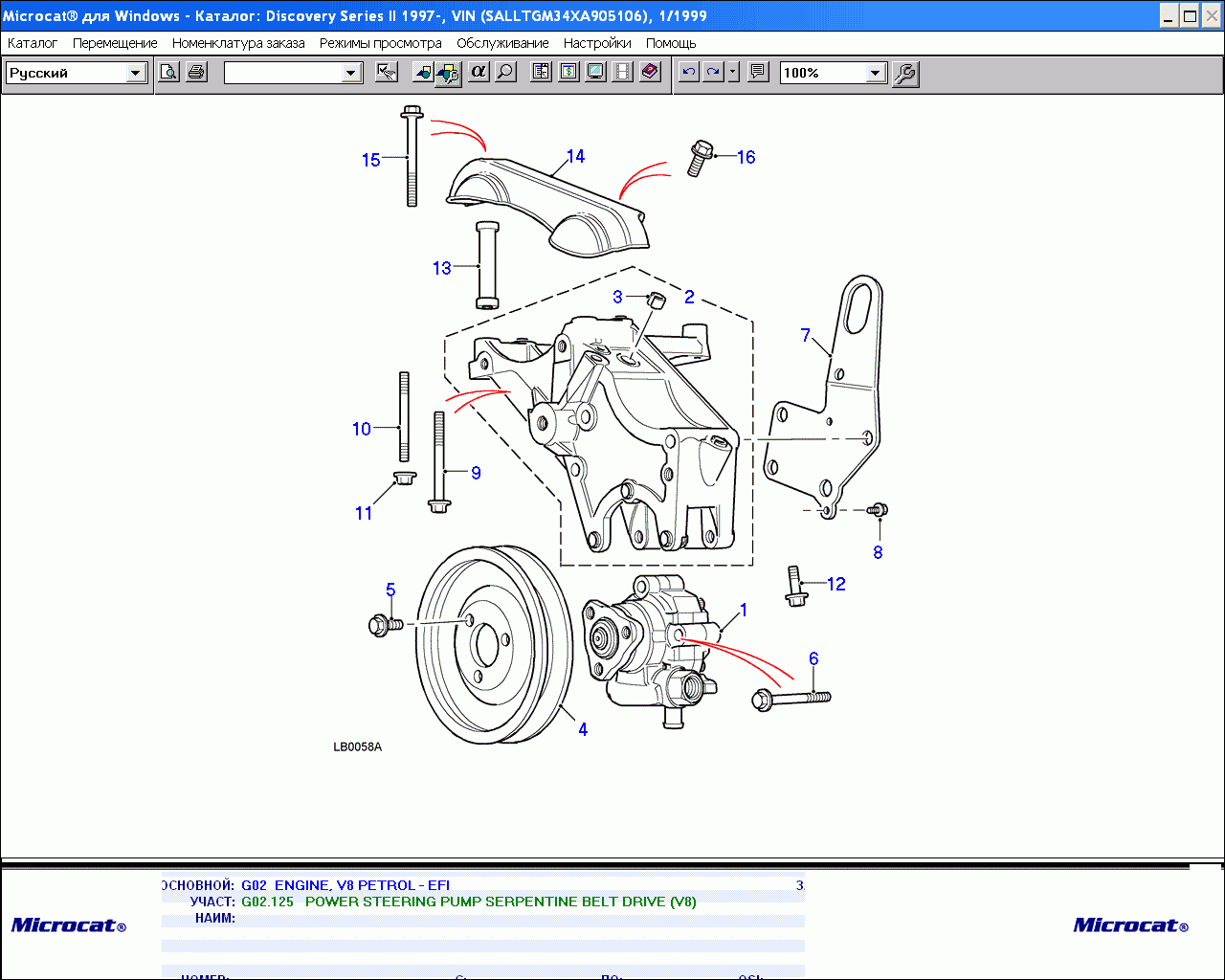Select part callout number 3 on diagram
The height and width of the screenshot is (980, 1225).
point(617,297)
